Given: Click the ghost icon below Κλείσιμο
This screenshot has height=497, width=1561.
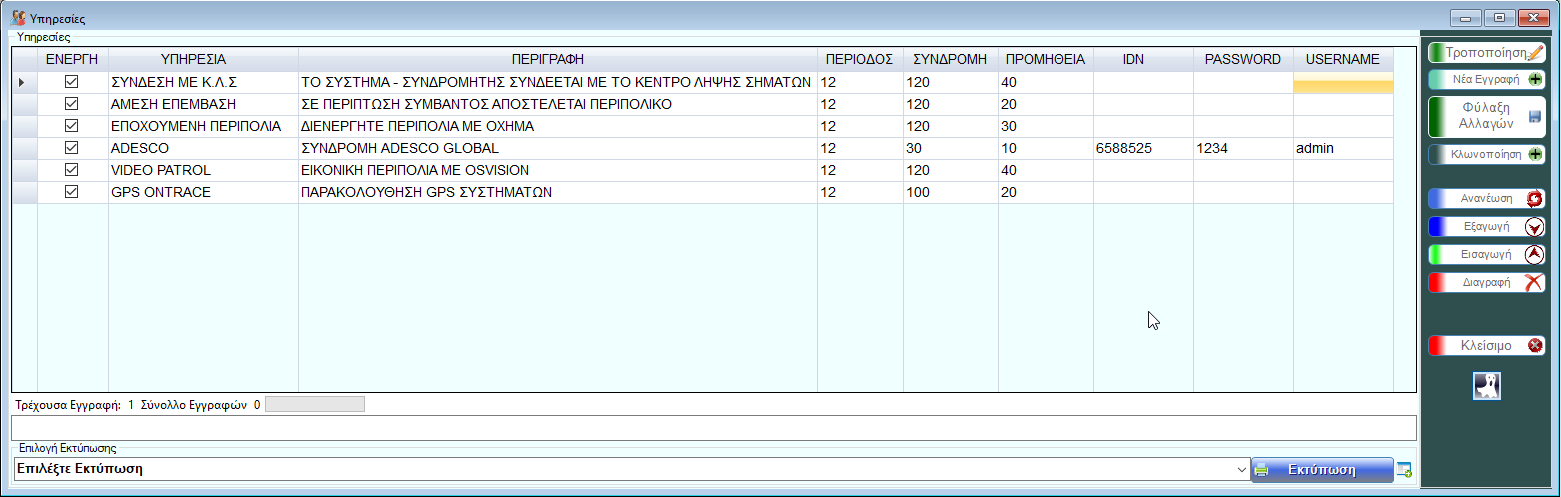Looking at the screenshot, I should (x=1486, y=386).
